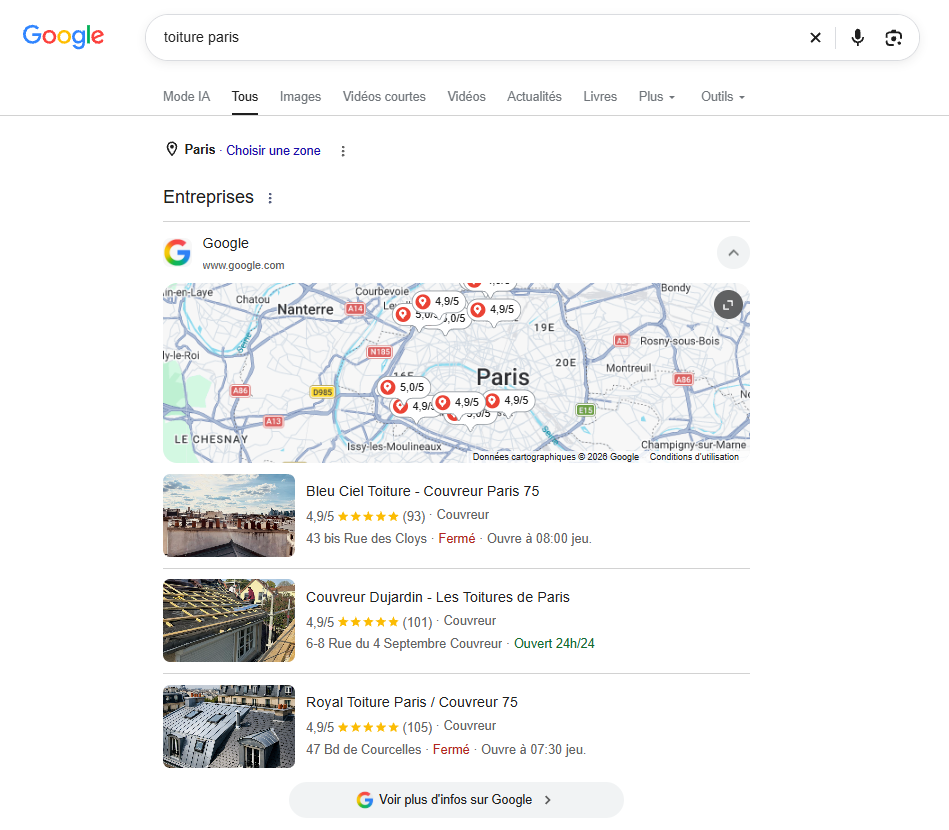Click the Google logo to go home

tap(63, 36)
